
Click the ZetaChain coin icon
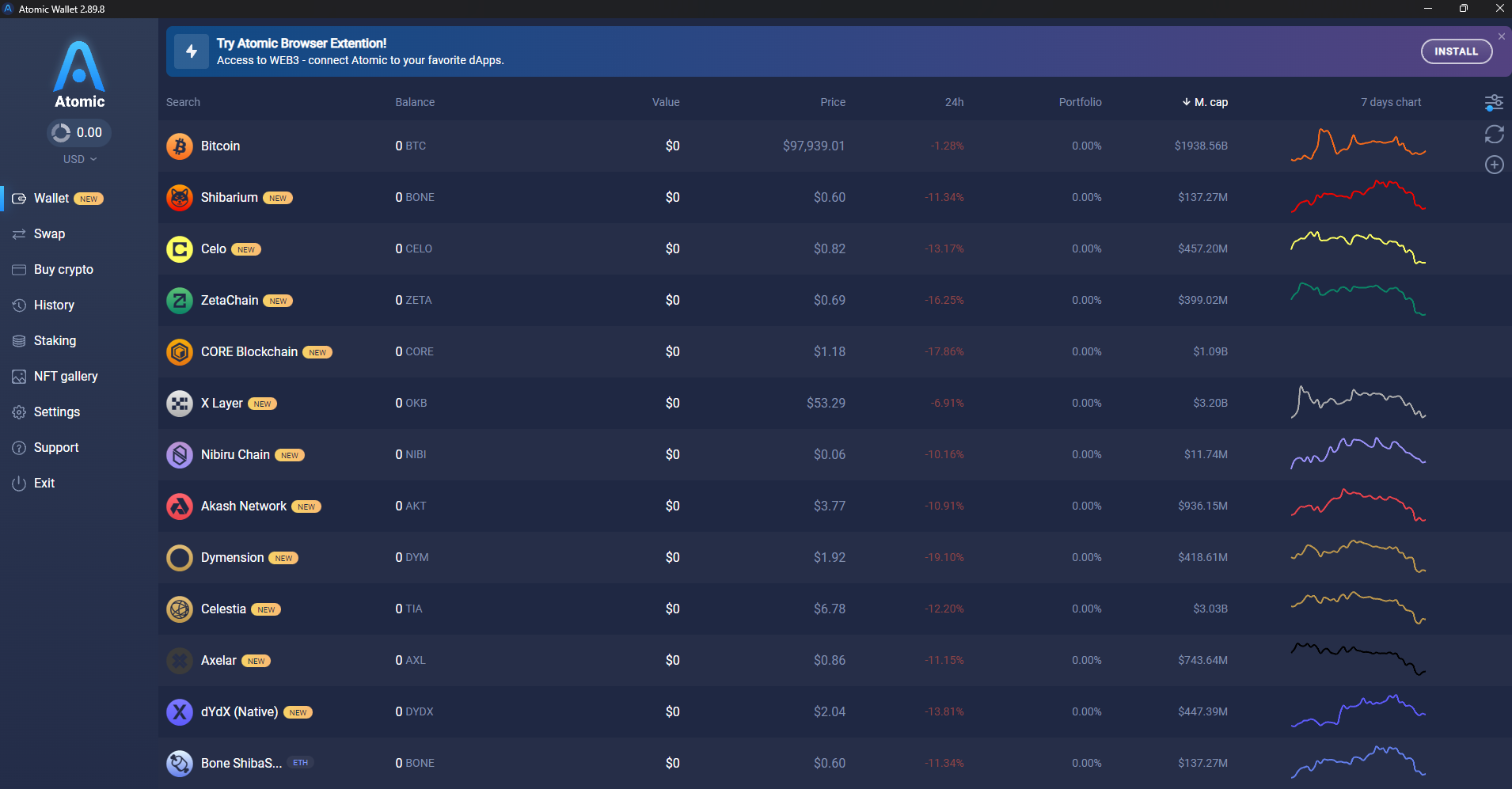tap(180, 301)
